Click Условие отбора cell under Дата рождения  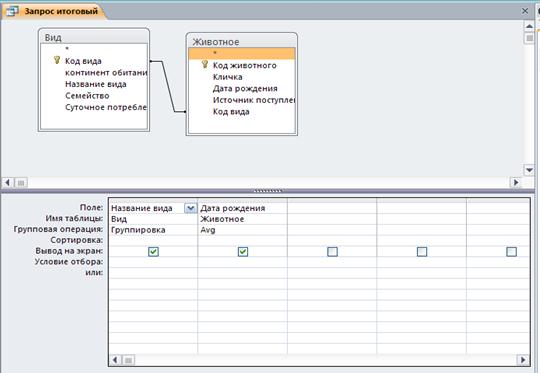242,262
